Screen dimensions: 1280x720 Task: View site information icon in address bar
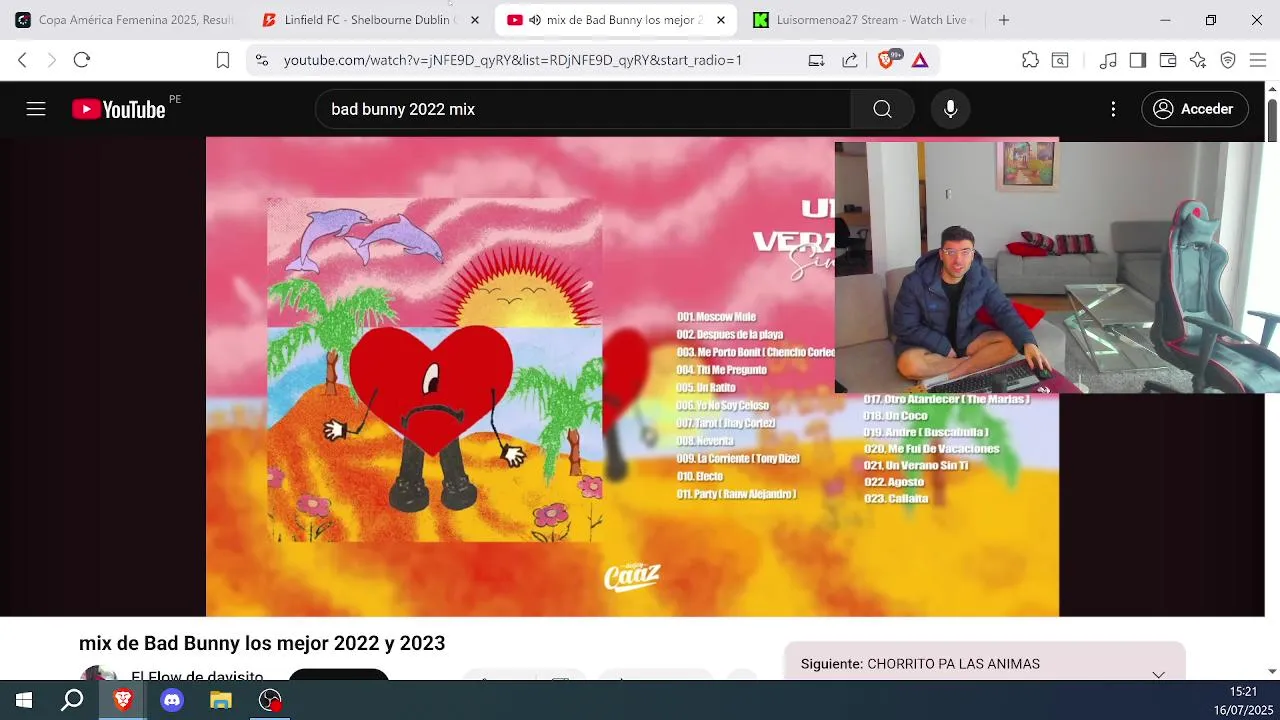[x=262, y=60]
